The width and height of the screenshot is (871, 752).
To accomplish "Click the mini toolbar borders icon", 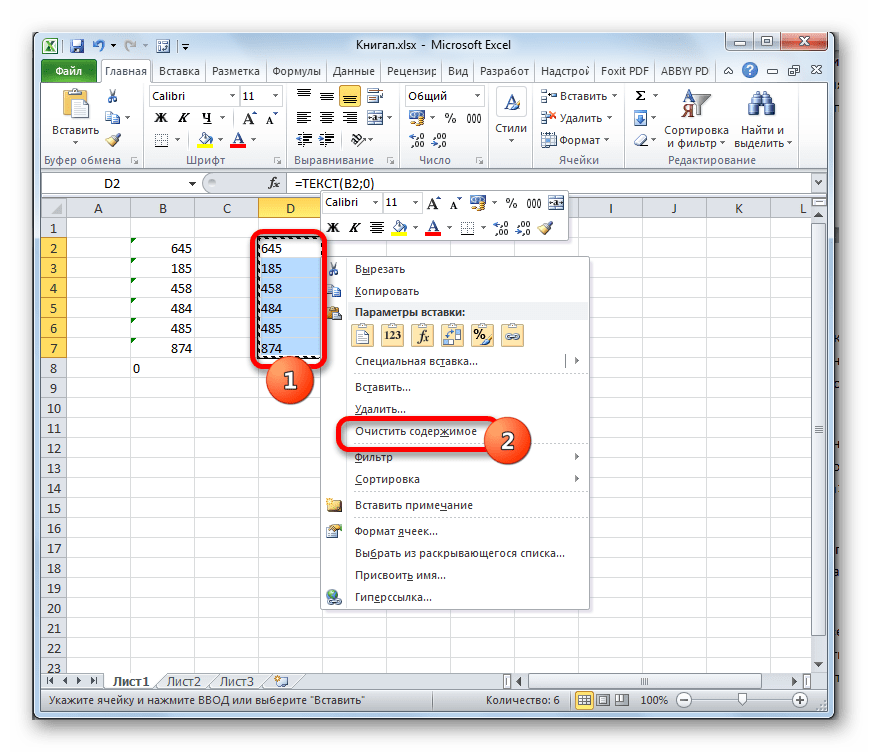I will pos(467,228).
